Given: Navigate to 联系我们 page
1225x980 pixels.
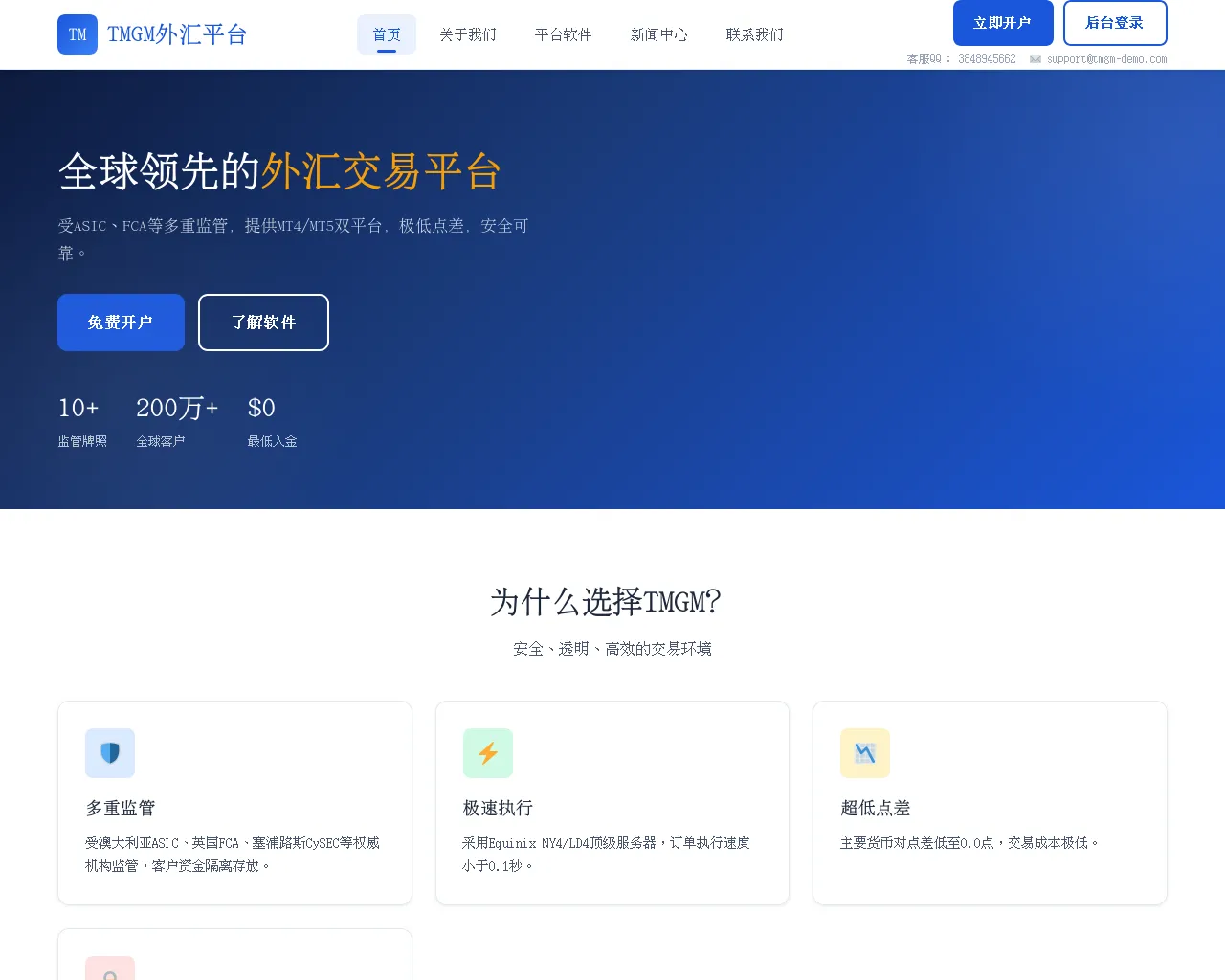Looking at the screenshot, I should pyautogui.click(x=755, y=34).
